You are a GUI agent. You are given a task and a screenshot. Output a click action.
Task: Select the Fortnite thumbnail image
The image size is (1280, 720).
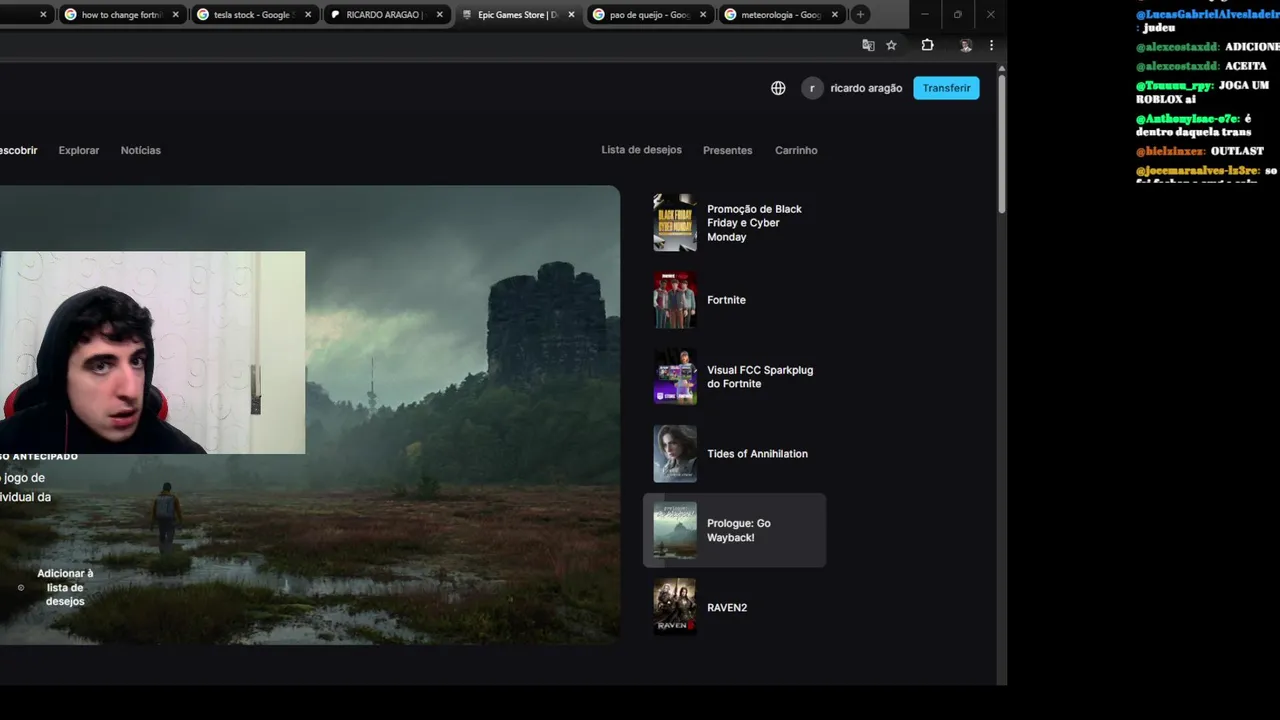[675, 300]
